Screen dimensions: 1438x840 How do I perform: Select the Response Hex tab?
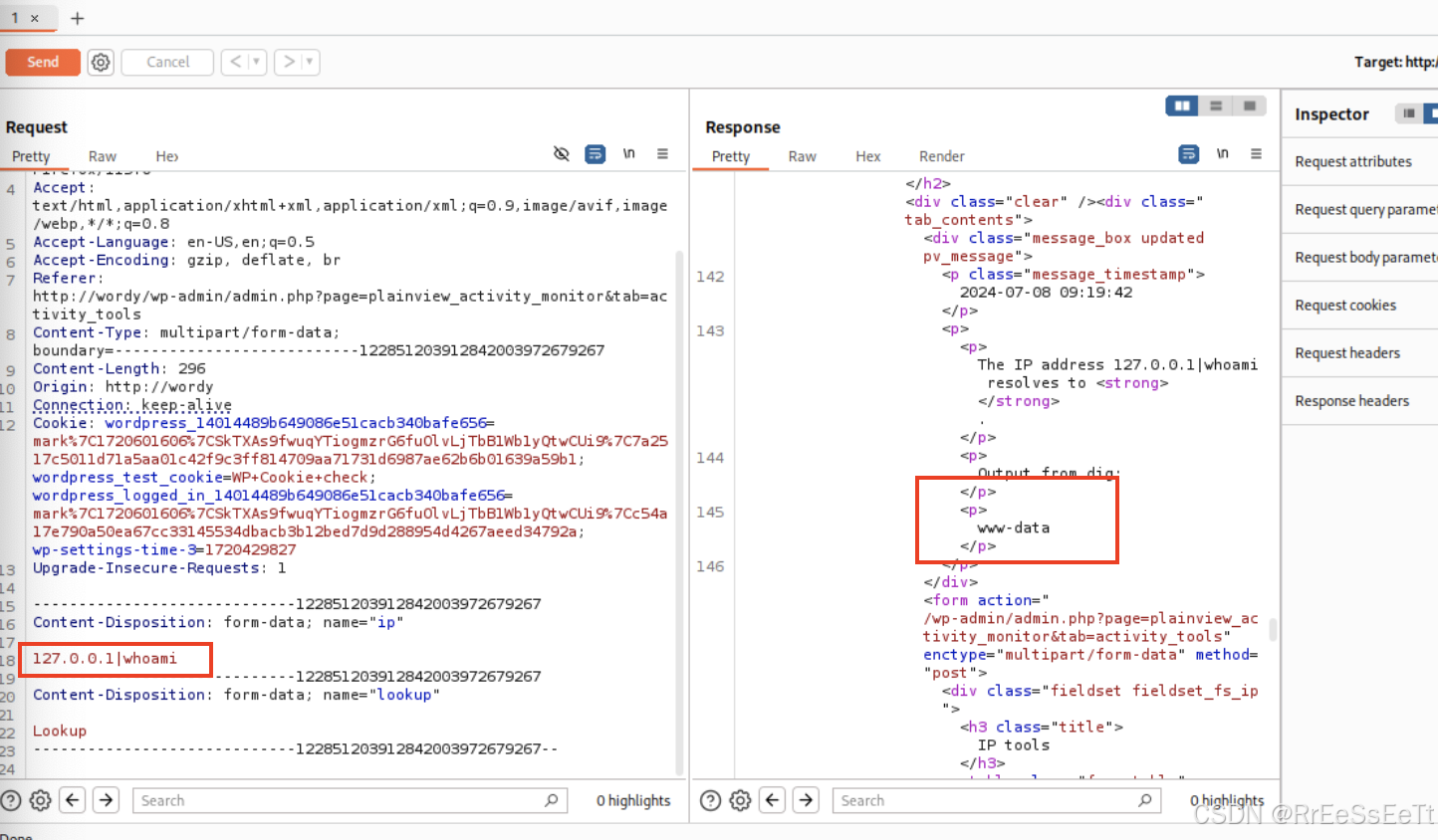[x=868, y=156]
